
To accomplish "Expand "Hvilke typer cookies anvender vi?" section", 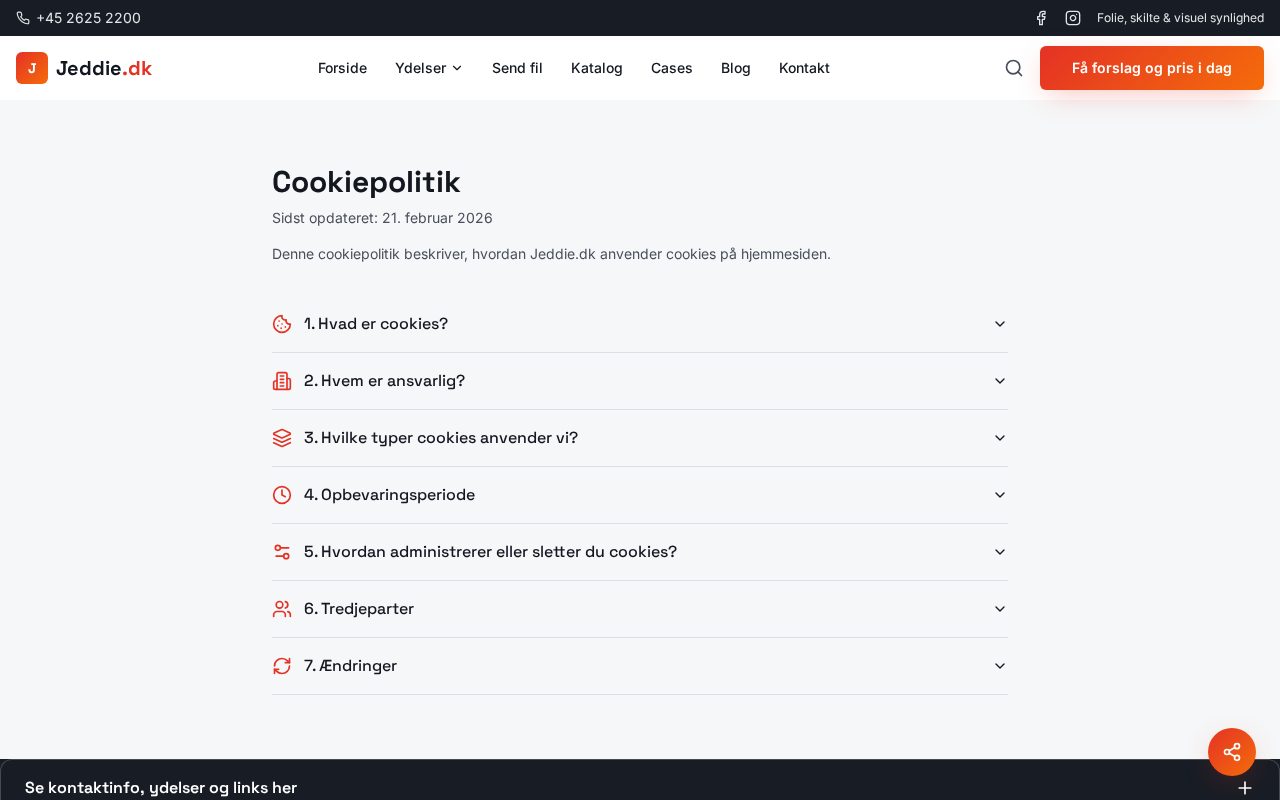I will (x=440, y=438).
